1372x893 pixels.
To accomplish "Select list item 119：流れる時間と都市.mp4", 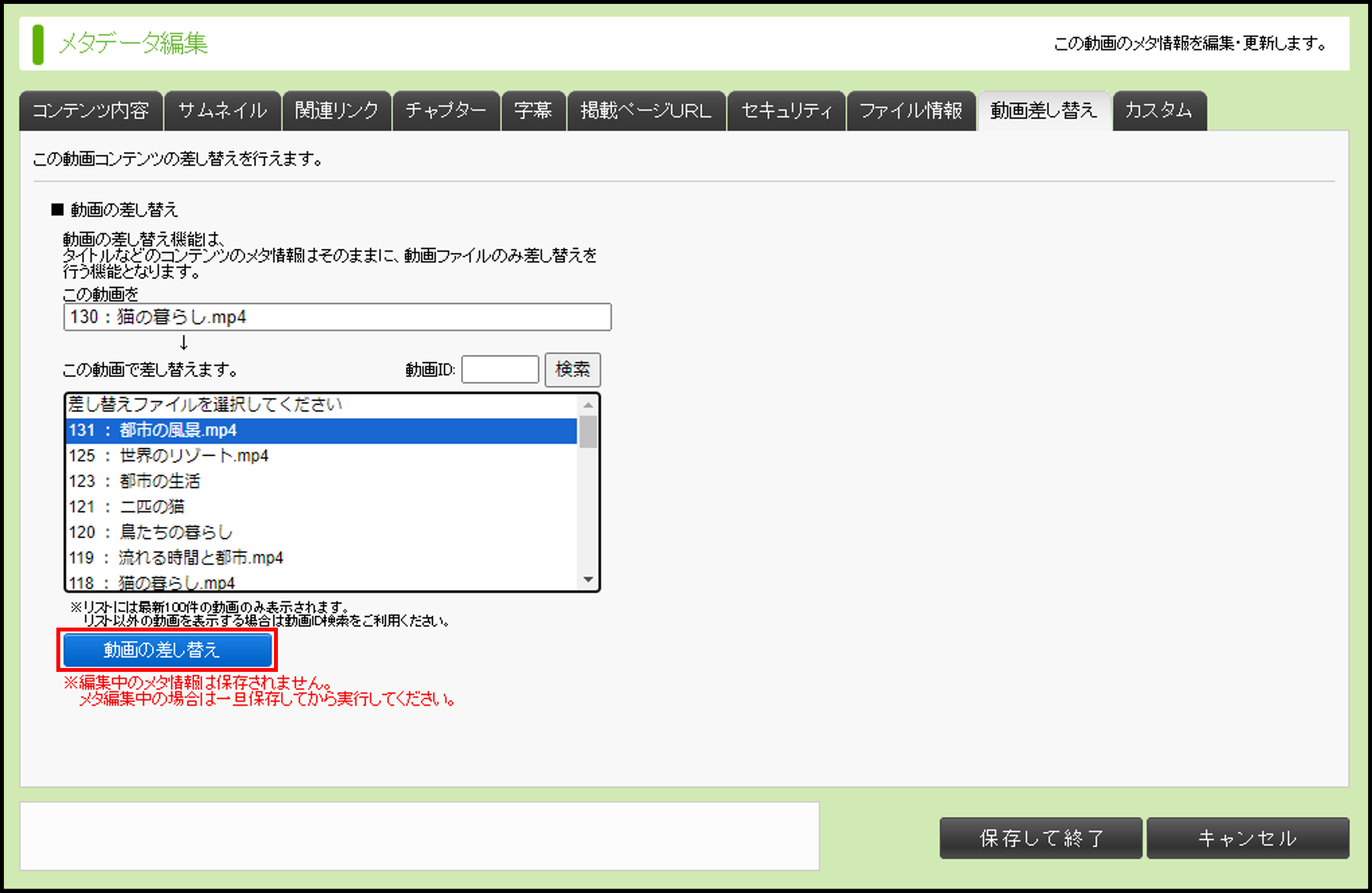I will (x=322, y=558).
